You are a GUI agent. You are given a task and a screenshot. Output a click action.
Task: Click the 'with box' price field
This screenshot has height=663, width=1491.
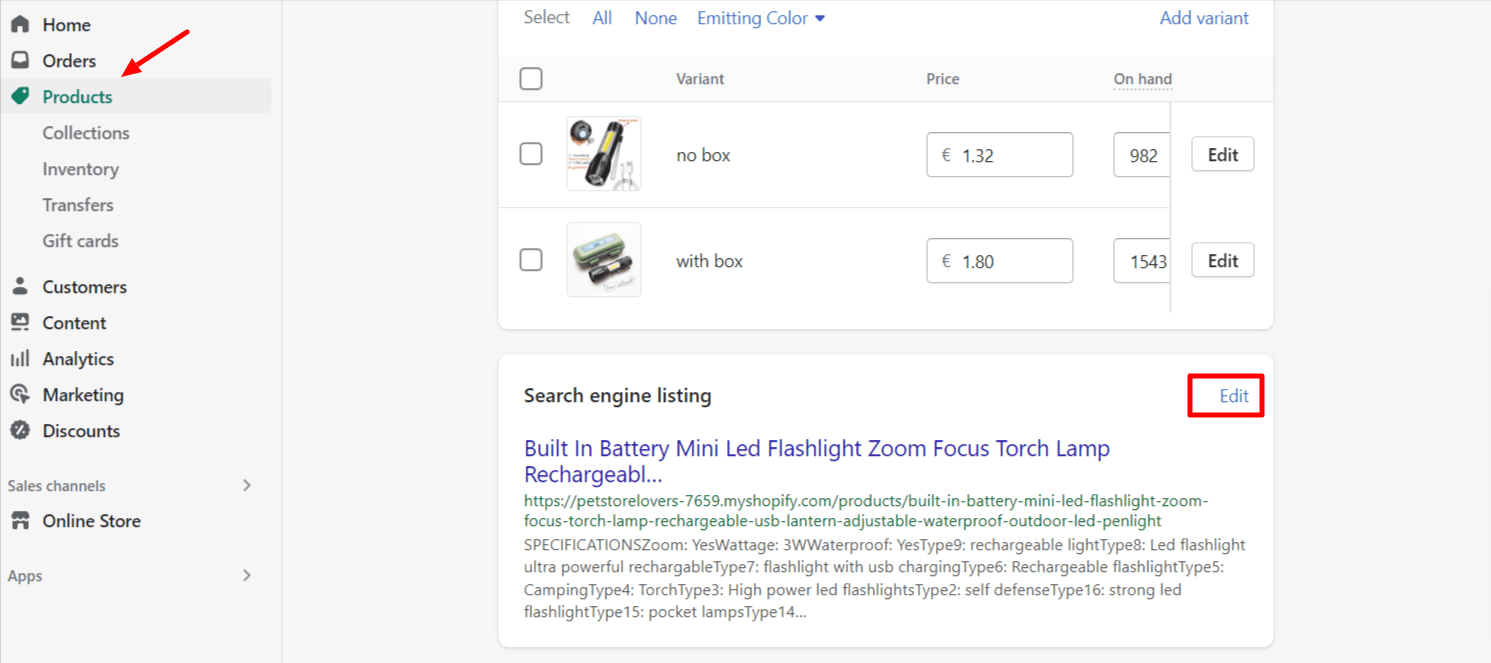tap(1000, 261)
